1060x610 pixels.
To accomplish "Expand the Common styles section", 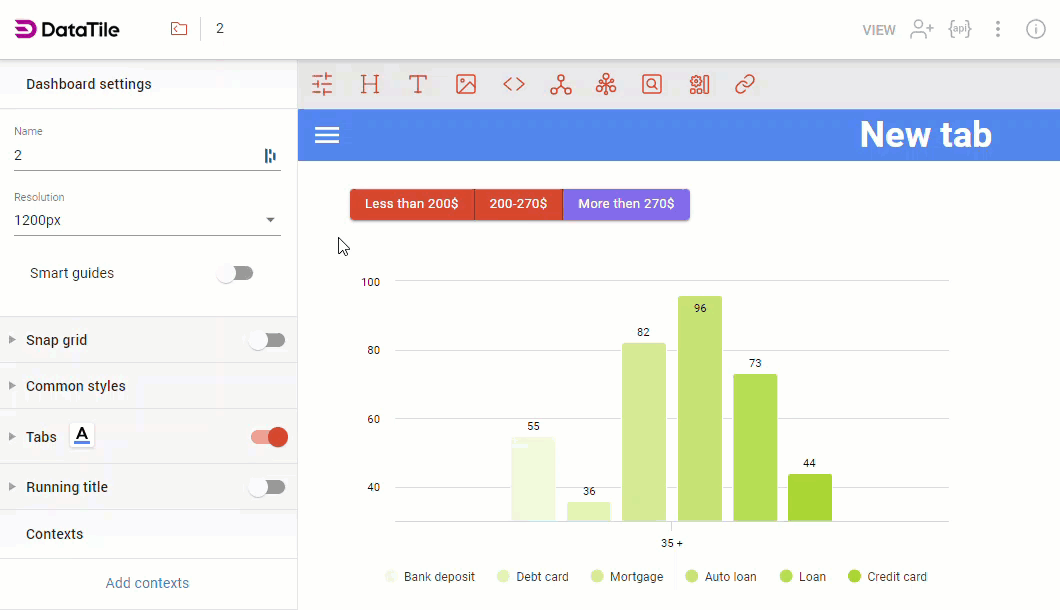I will pos(76,386).
